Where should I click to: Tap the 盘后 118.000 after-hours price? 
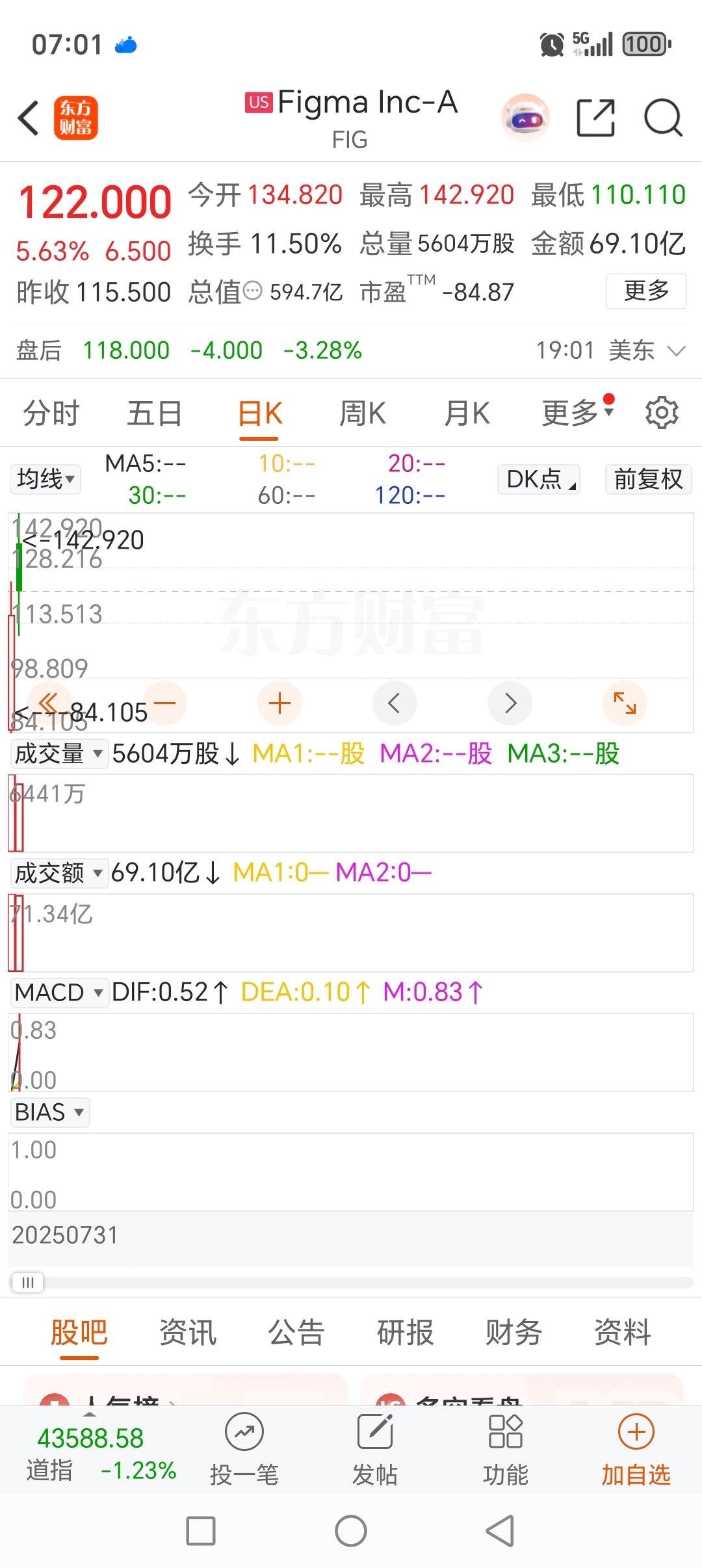(x=126, y=350)
